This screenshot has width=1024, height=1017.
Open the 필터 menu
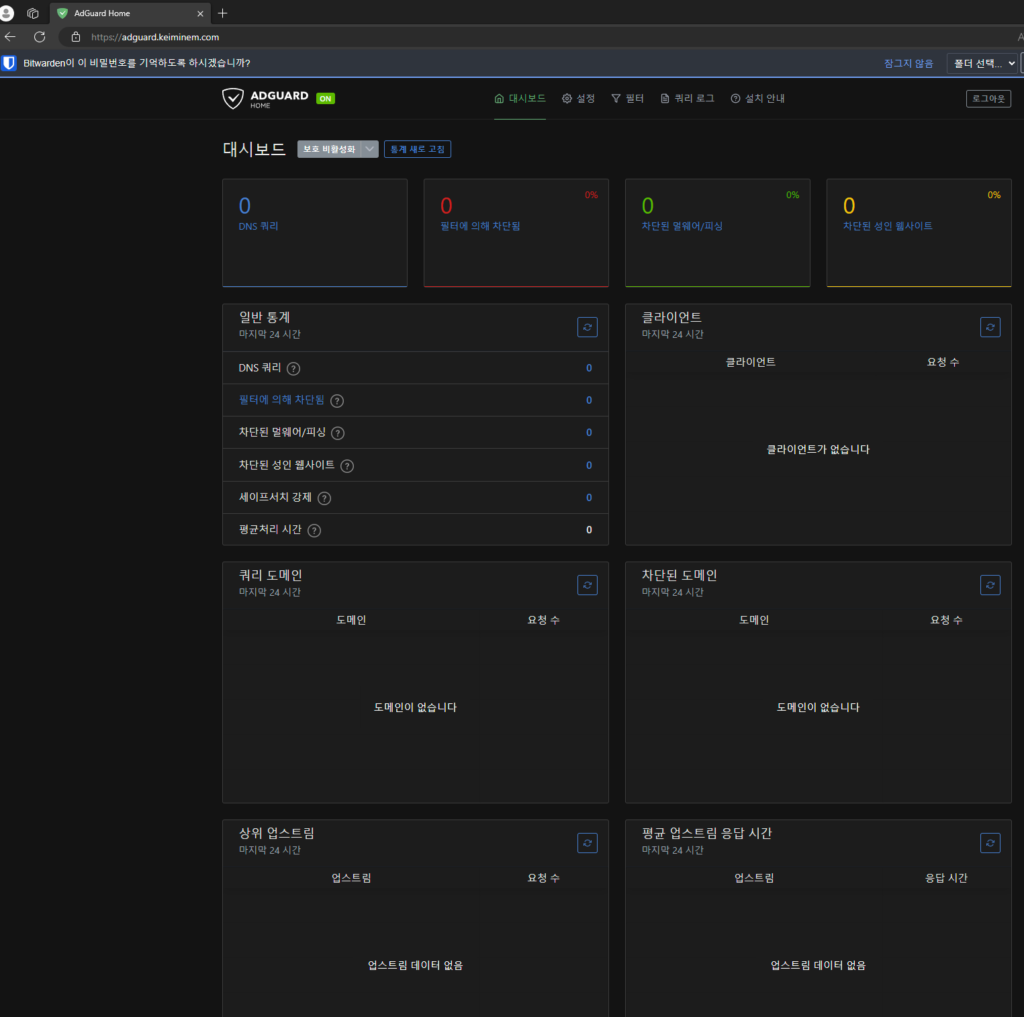coord(627,99)
